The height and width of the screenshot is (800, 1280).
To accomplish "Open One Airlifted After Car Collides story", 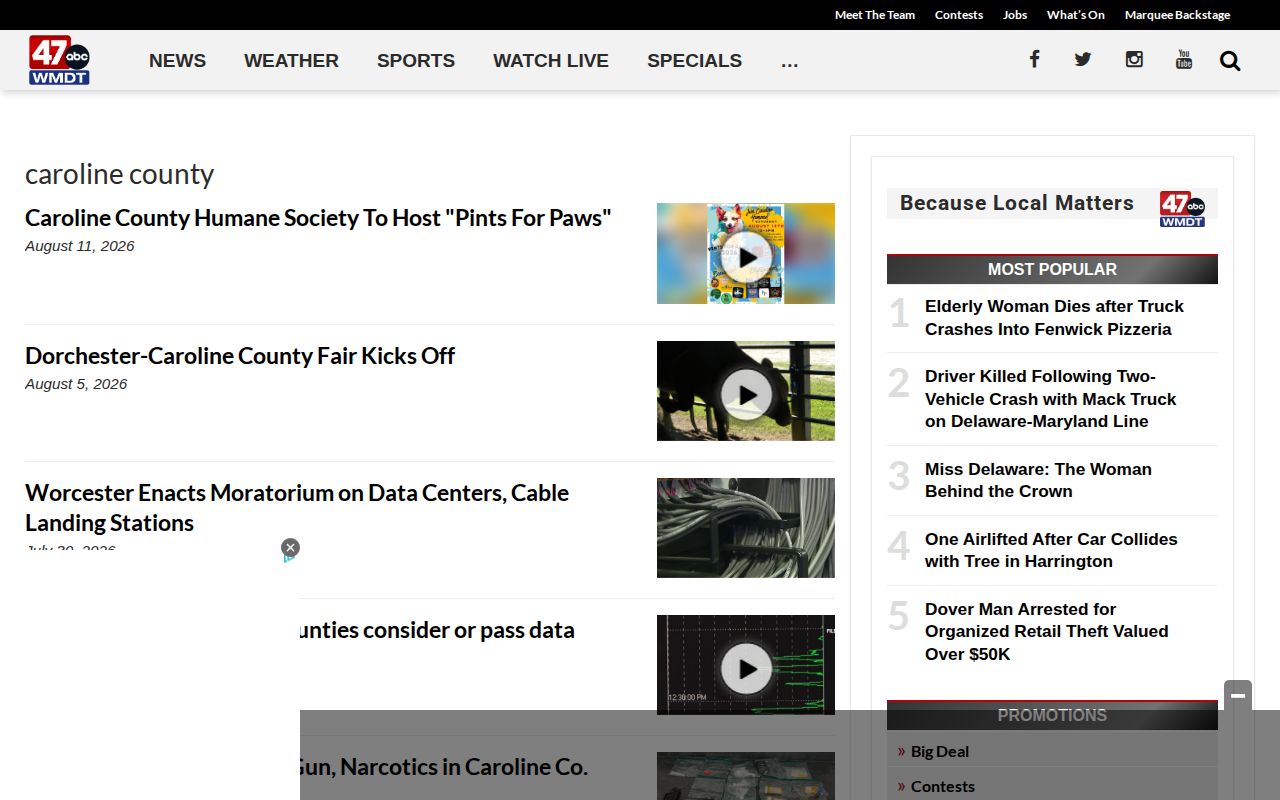I will tap(1051, 550).
